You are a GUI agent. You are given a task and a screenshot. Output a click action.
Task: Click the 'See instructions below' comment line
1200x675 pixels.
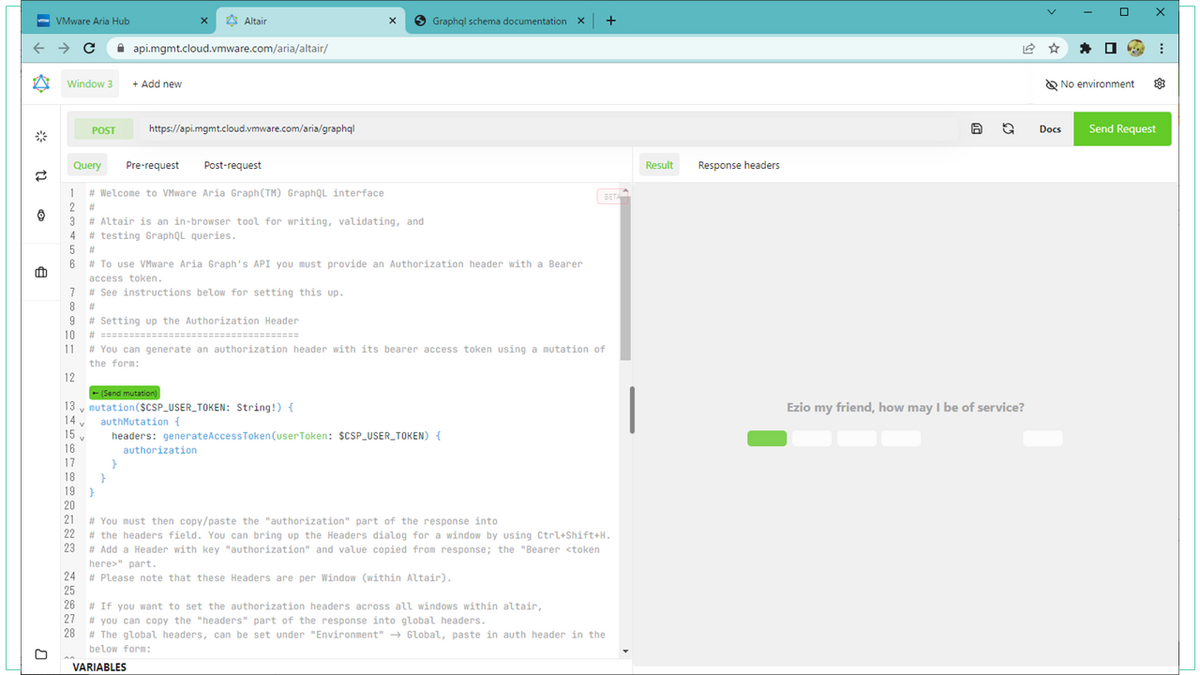[216, 292]
